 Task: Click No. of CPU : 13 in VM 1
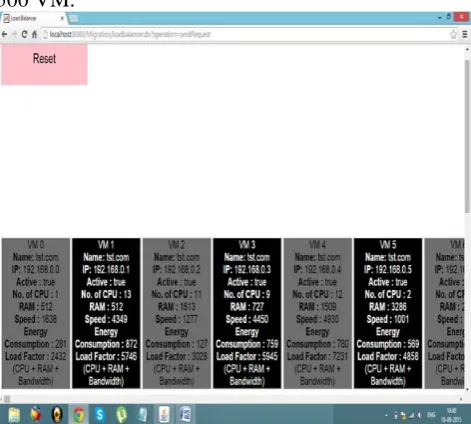[106, 294]
